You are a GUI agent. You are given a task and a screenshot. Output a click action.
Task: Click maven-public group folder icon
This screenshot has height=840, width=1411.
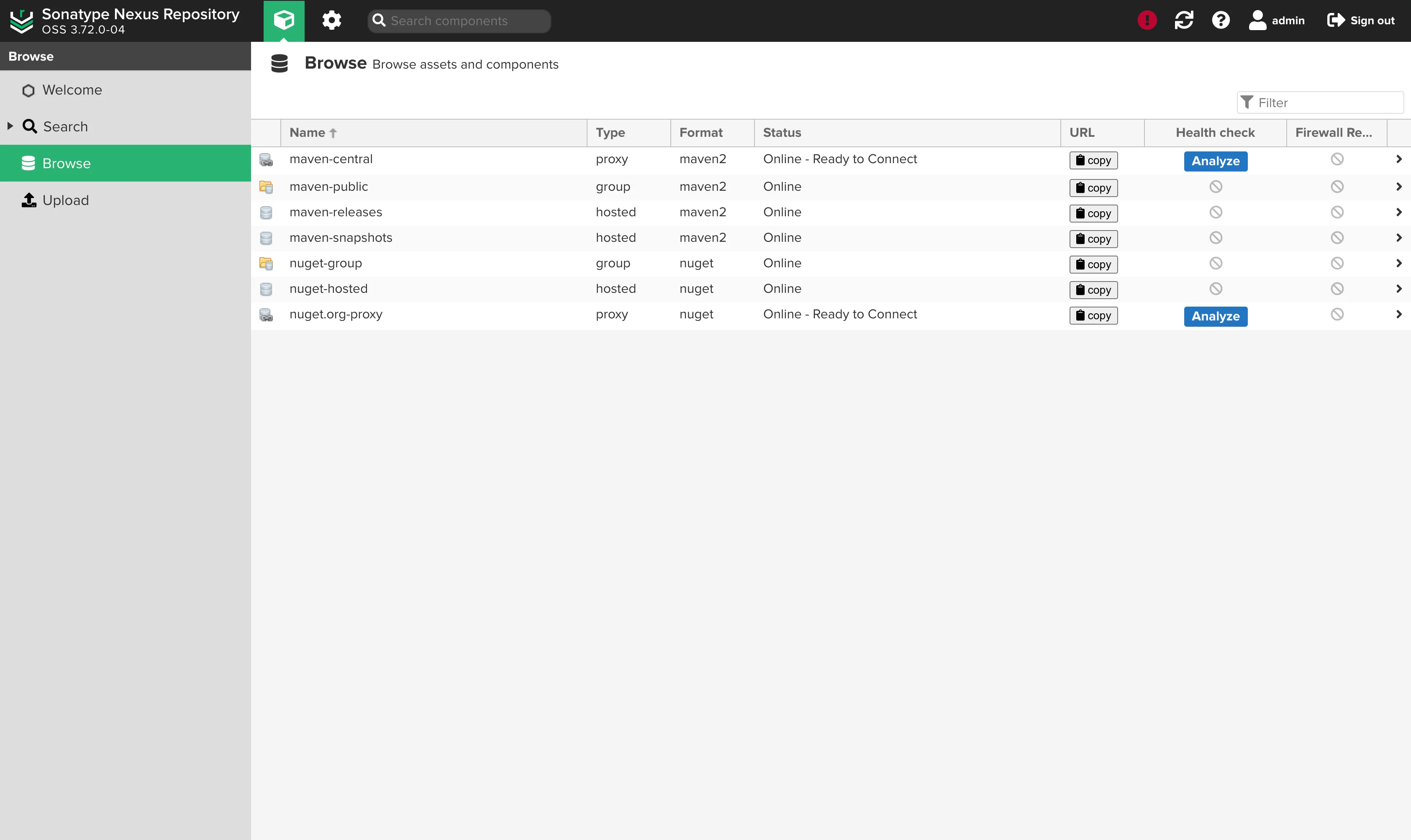point(266,187)
